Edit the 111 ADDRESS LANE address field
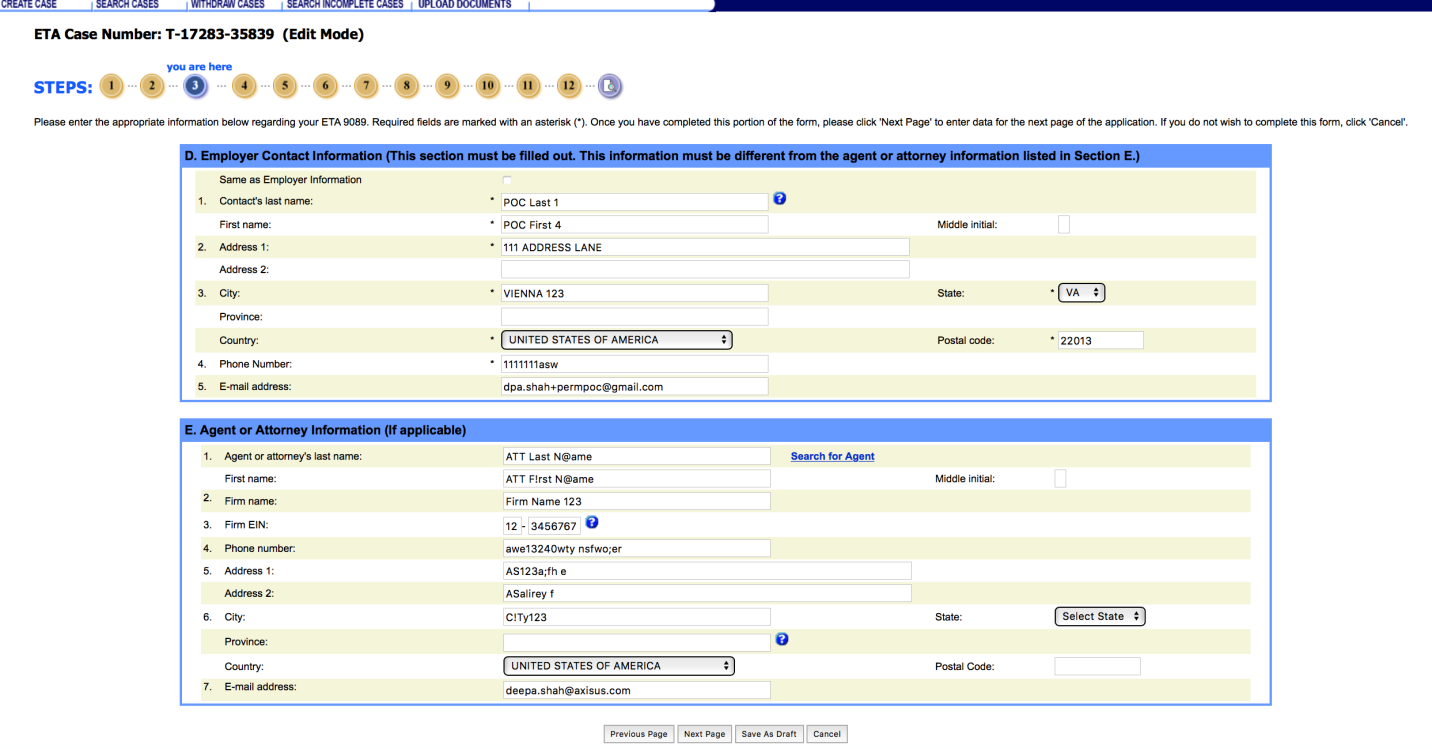Screen dimensions: 1432x749 705,247
